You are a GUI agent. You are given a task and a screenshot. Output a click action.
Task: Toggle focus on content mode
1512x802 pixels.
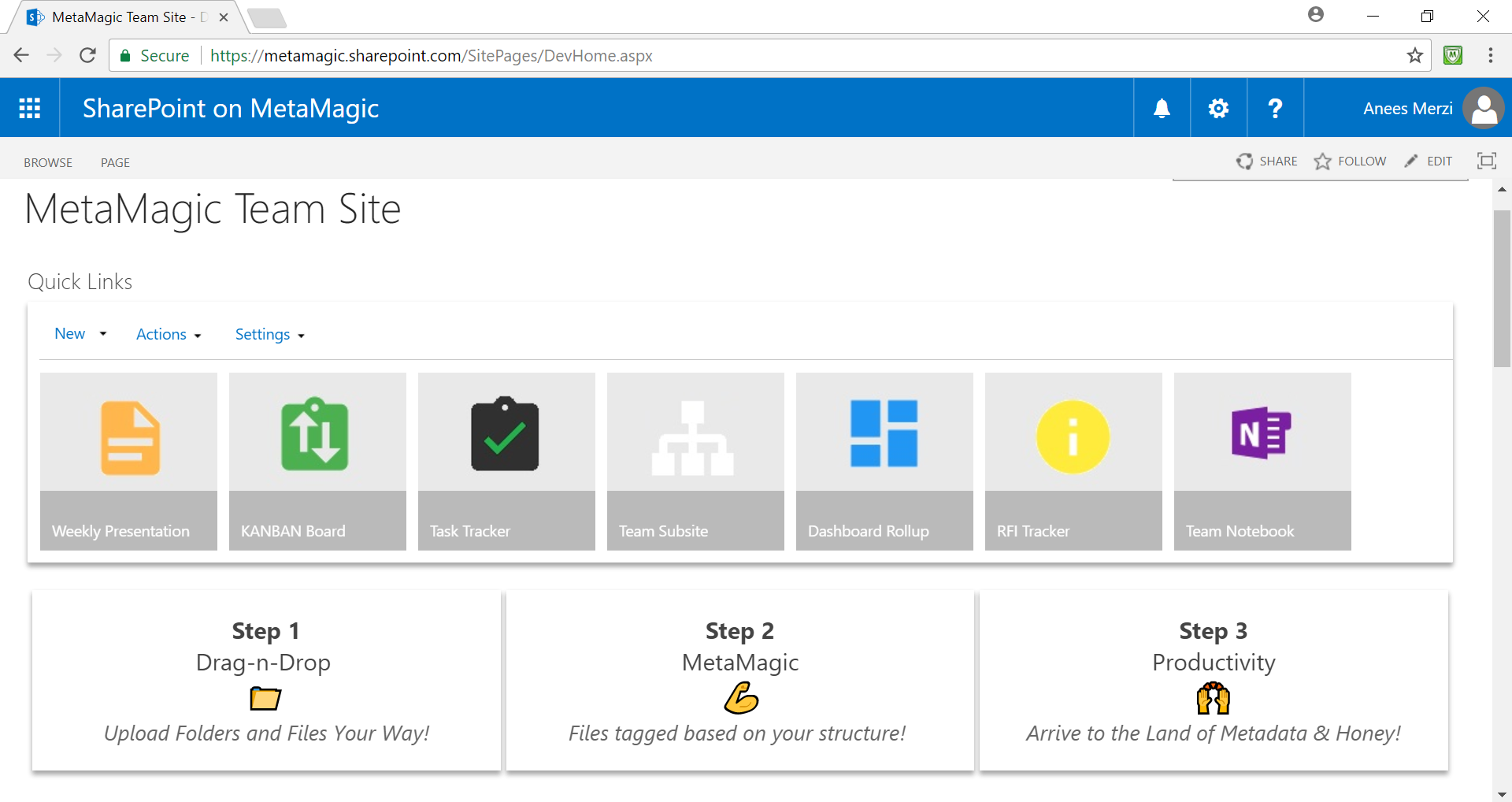(x=1486, y=161)
